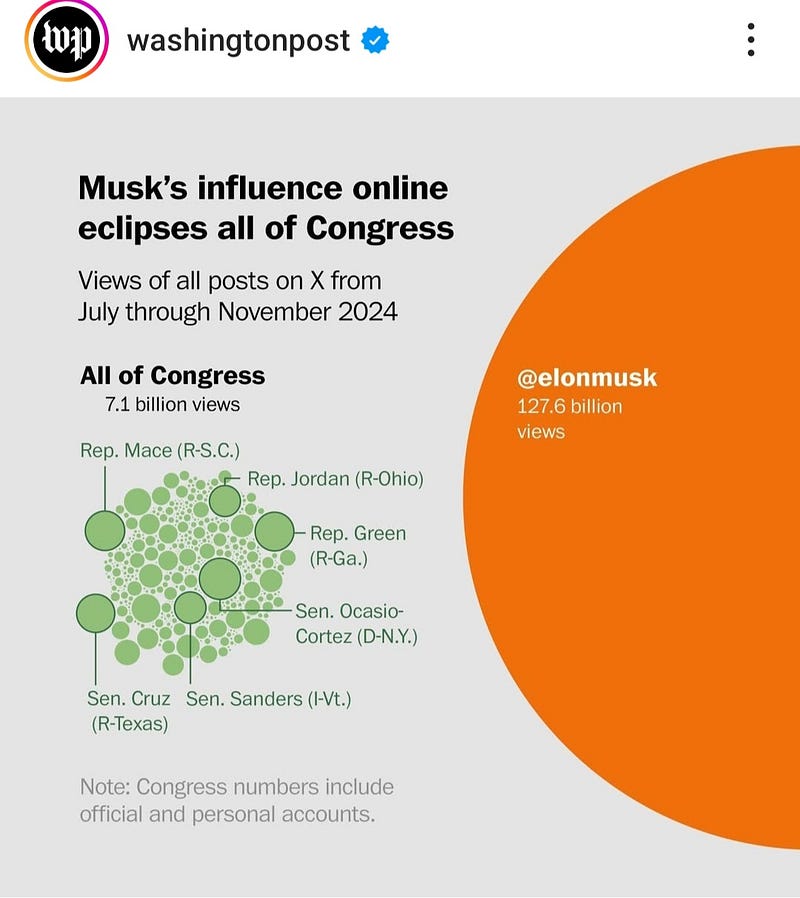Viewport: 800px width, 898px height.
Task: Click the Rep. Mace (R-S.C.) label
Action: (x=160, y=450)
